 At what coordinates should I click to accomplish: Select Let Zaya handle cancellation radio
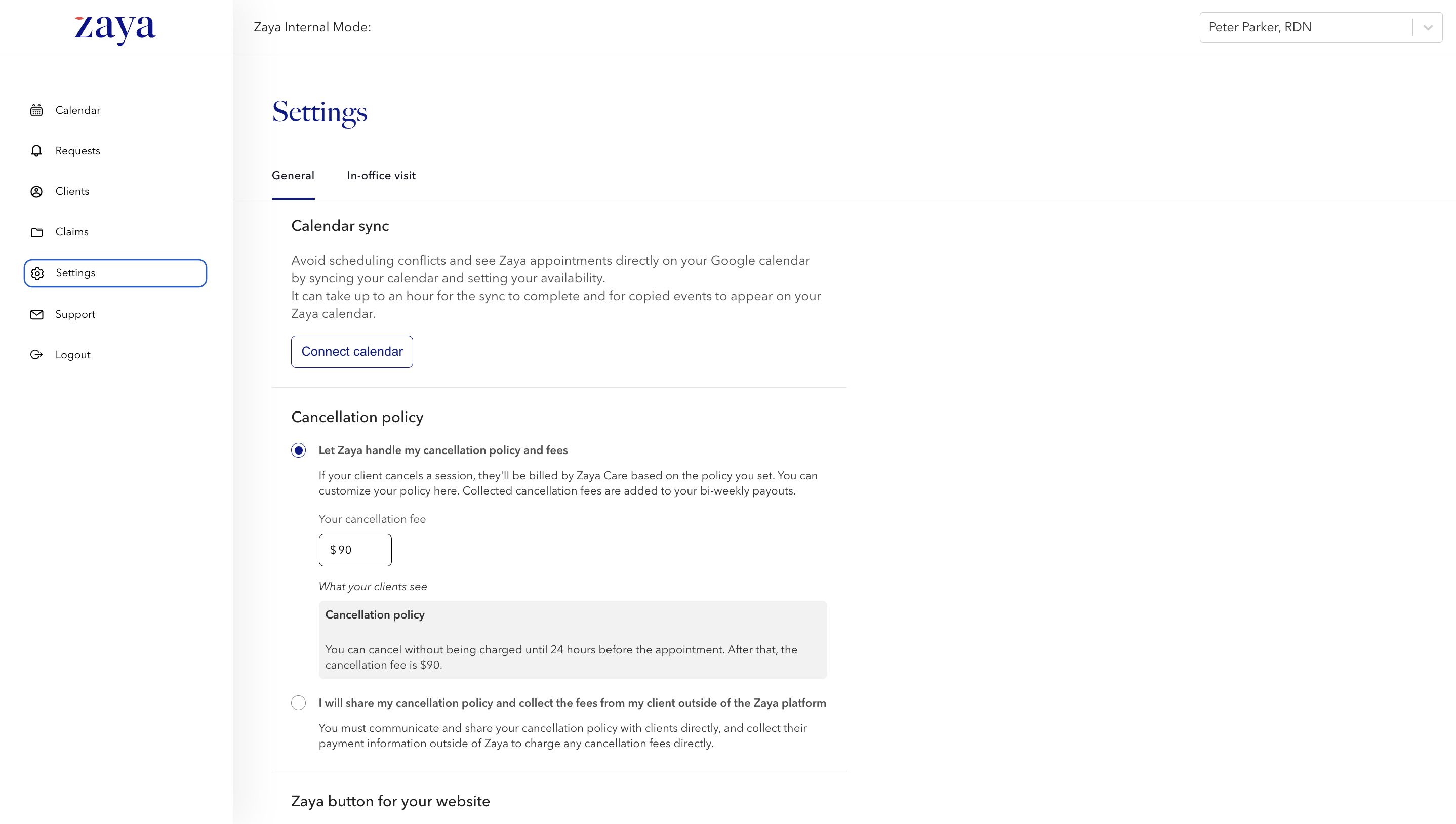pos(298,450)
